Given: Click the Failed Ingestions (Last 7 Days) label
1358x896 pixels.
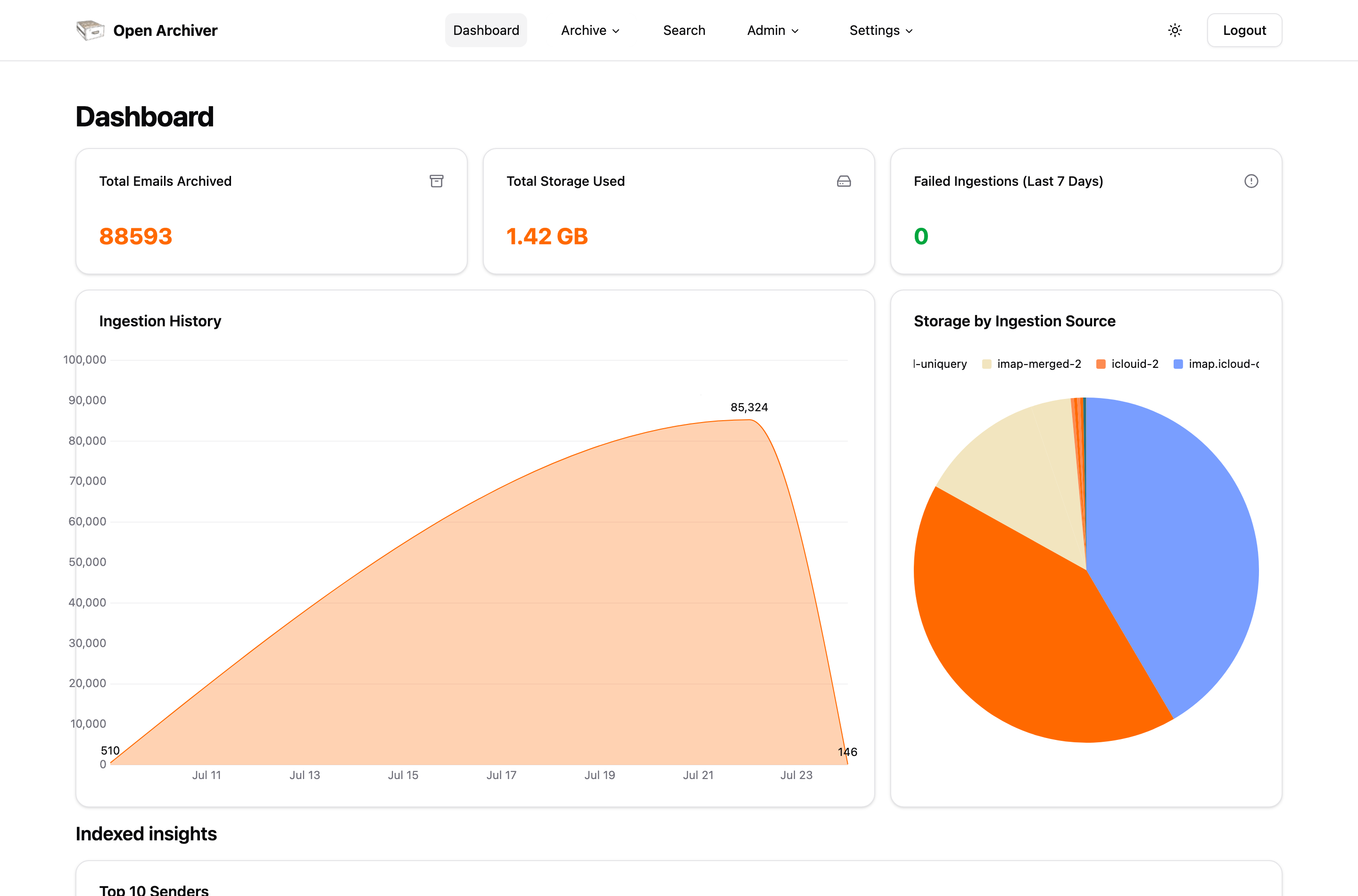Looking at the screenshot, I should pyautogui.click(x=1008, y=181).
